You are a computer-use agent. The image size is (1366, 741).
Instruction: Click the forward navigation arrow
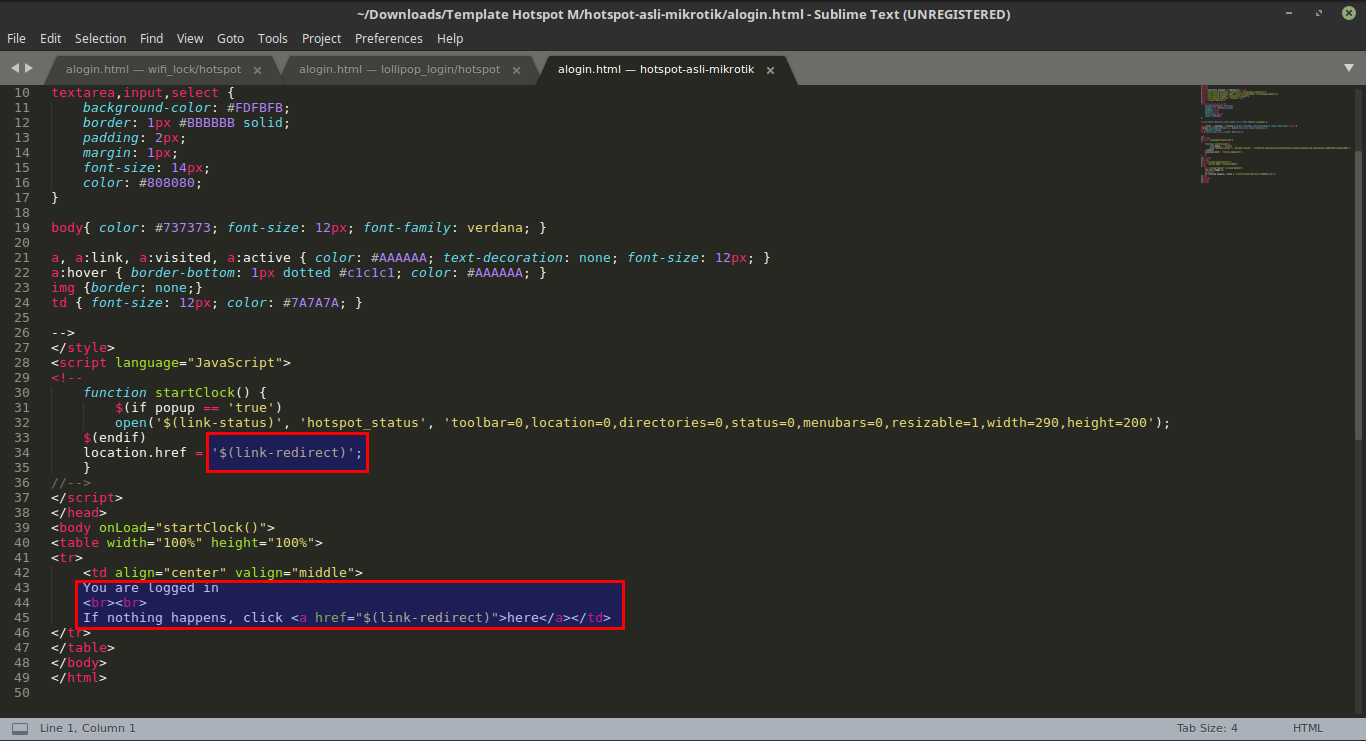point(27,68)
